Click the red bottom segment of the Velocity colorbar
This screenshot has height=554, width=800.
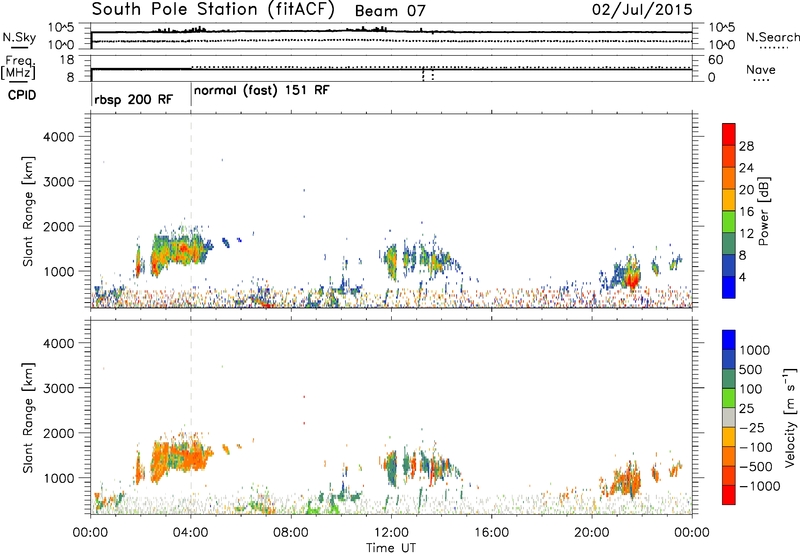pos(729,495)
